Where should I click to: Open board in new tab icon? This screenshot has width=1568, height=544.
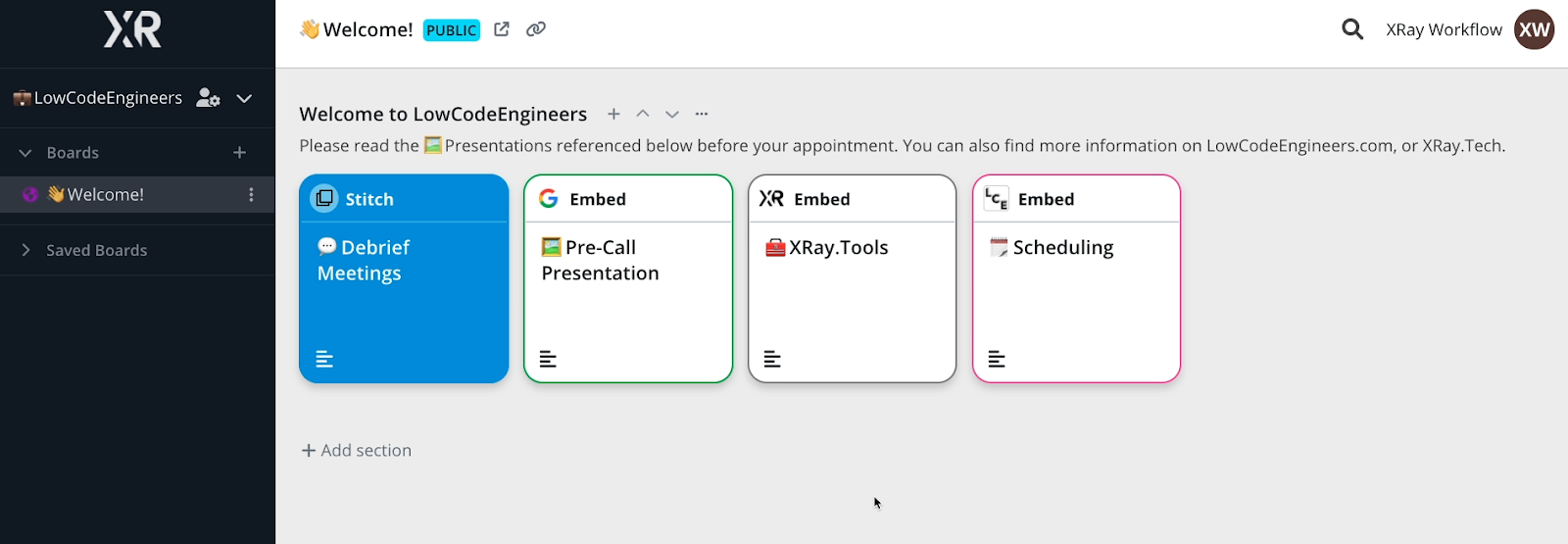click(502, 29)
